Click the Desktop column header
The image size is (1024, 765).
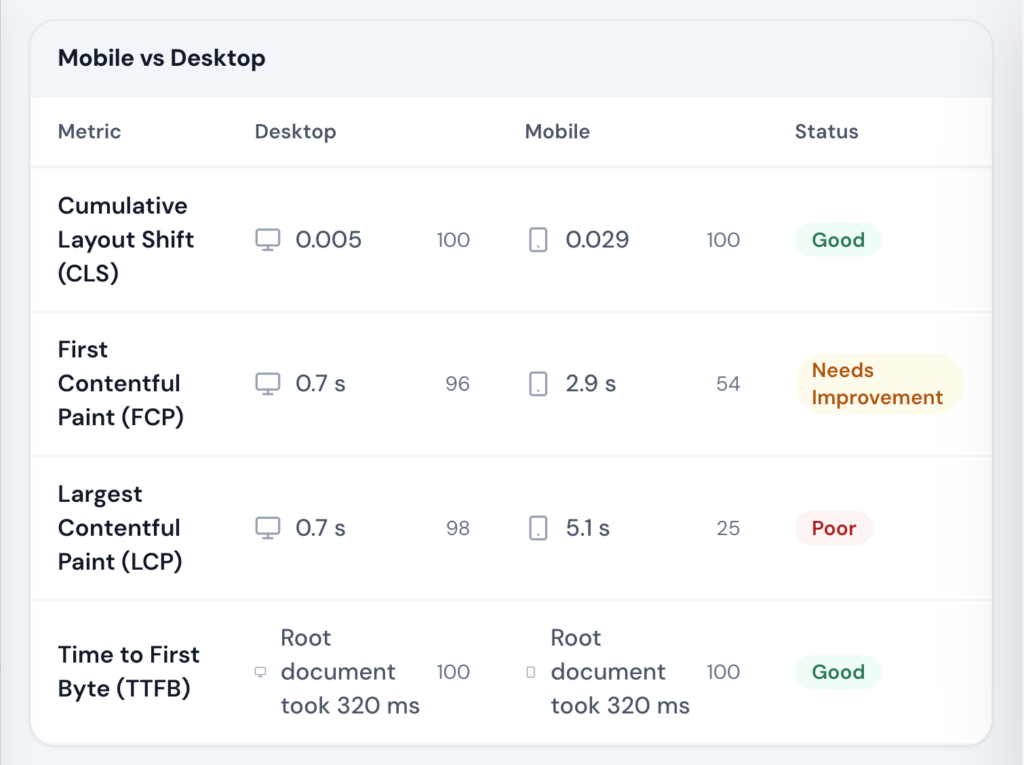pos(295,131)
